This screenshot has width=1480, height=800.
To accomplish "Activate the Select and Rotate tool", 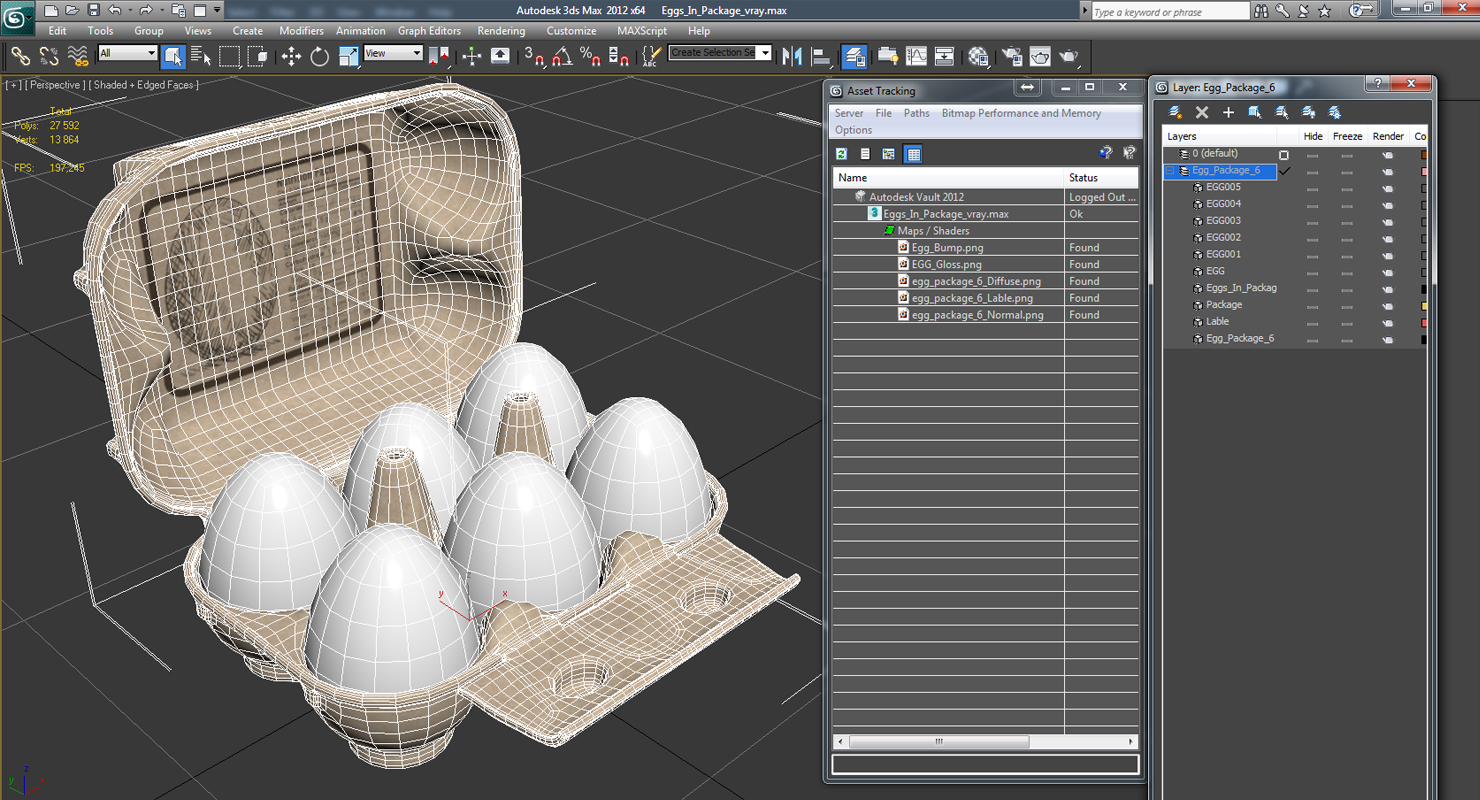I will coord(319,57).
